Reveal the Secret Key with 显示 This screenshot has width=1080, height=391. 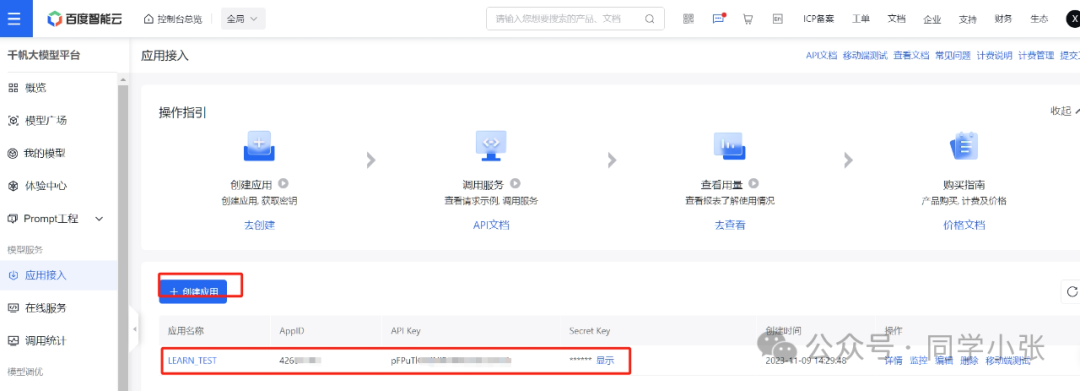click(605, 360)
